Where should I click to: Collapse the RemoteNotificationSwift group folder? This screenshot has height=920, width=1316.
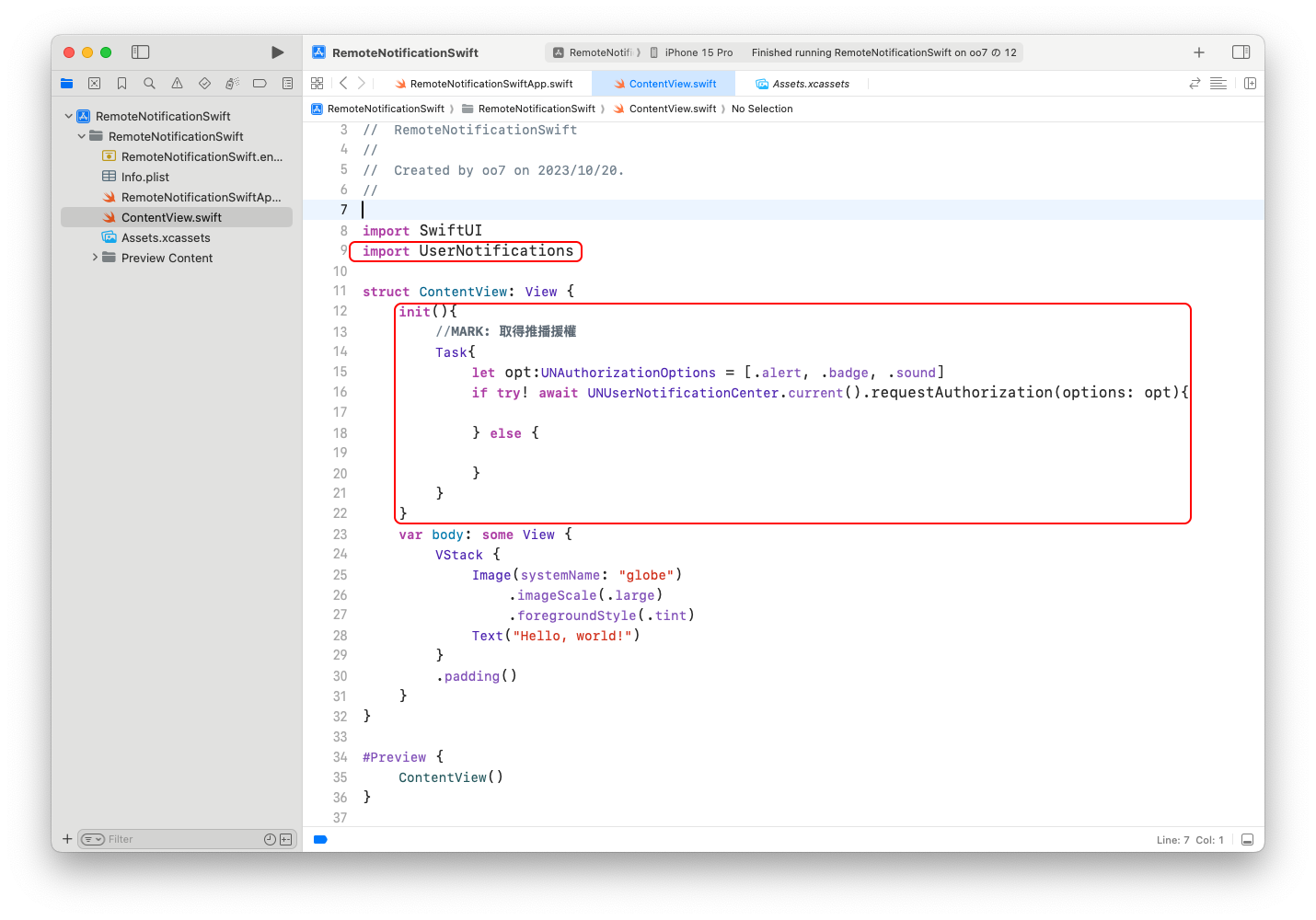pyautogui.click(x=82, y=137)
